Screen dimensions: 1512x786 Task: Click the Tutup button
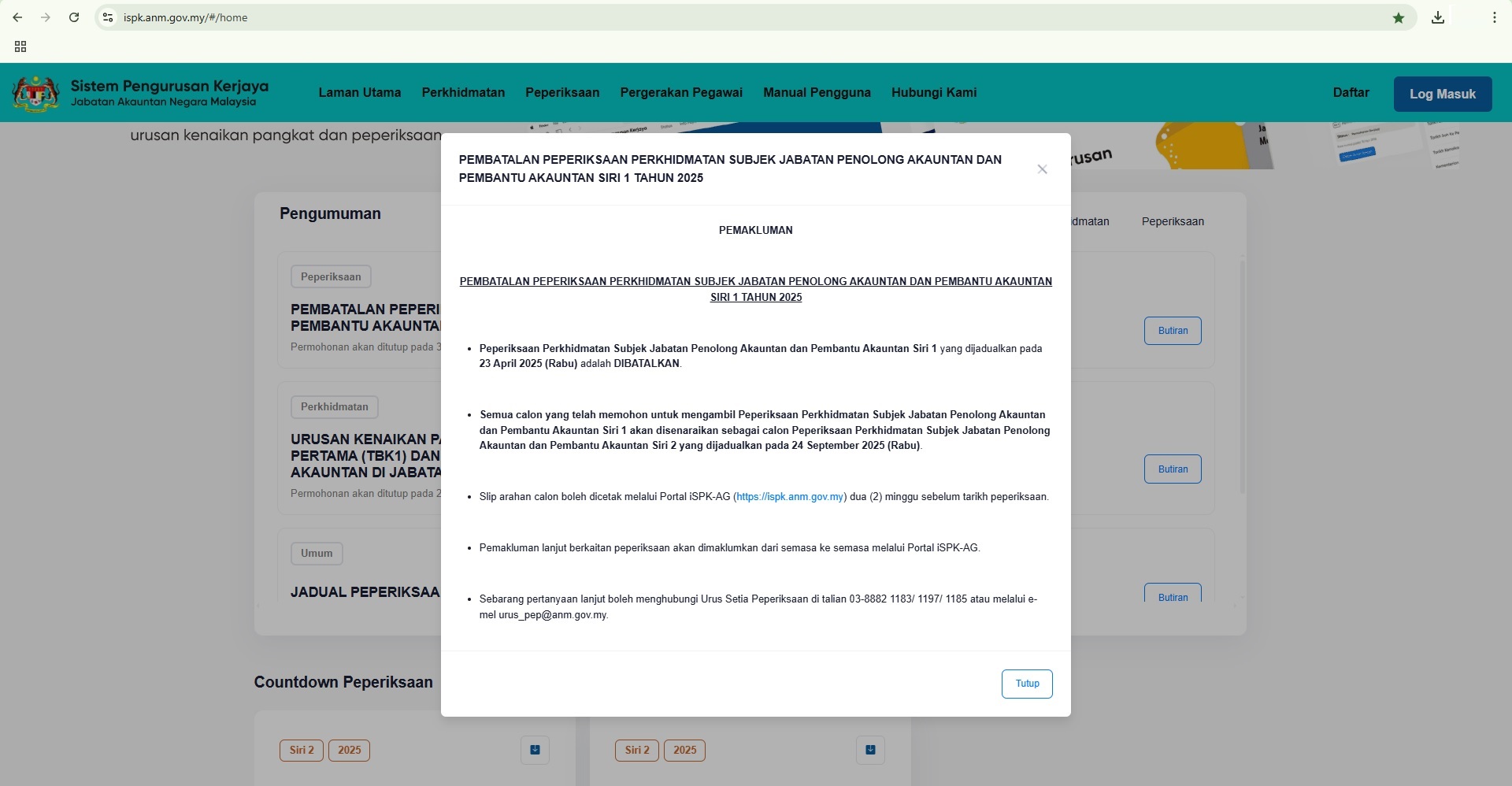(x=1027, y=684)
